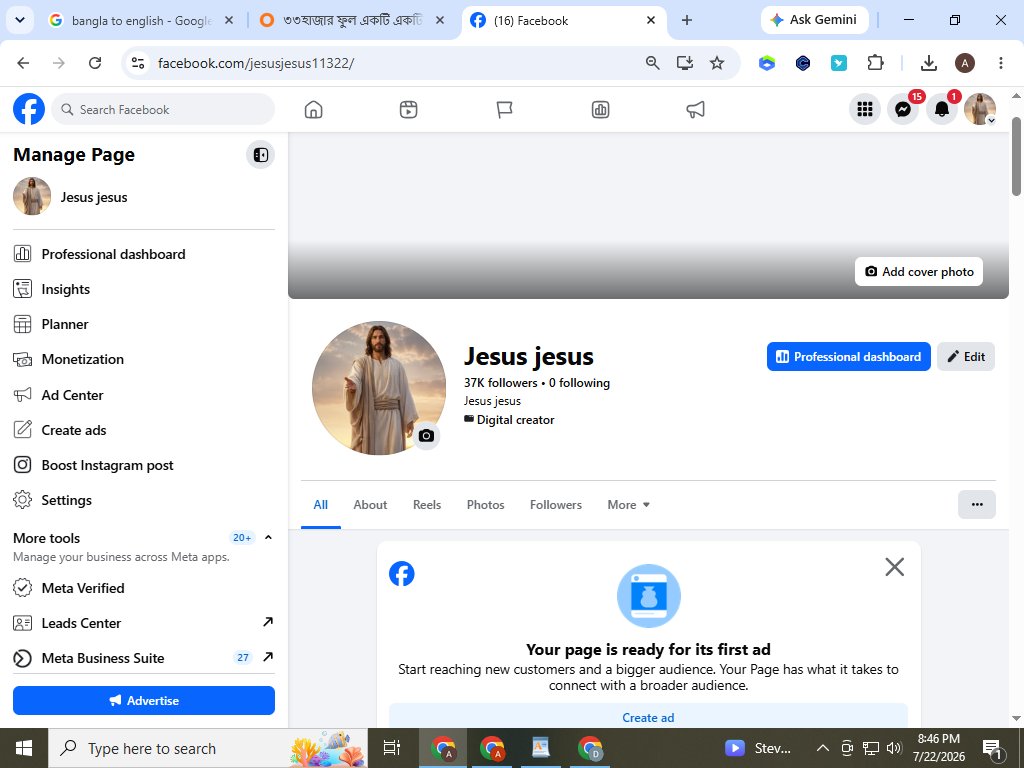Click the Pages flag icon

tap(504, 110)
